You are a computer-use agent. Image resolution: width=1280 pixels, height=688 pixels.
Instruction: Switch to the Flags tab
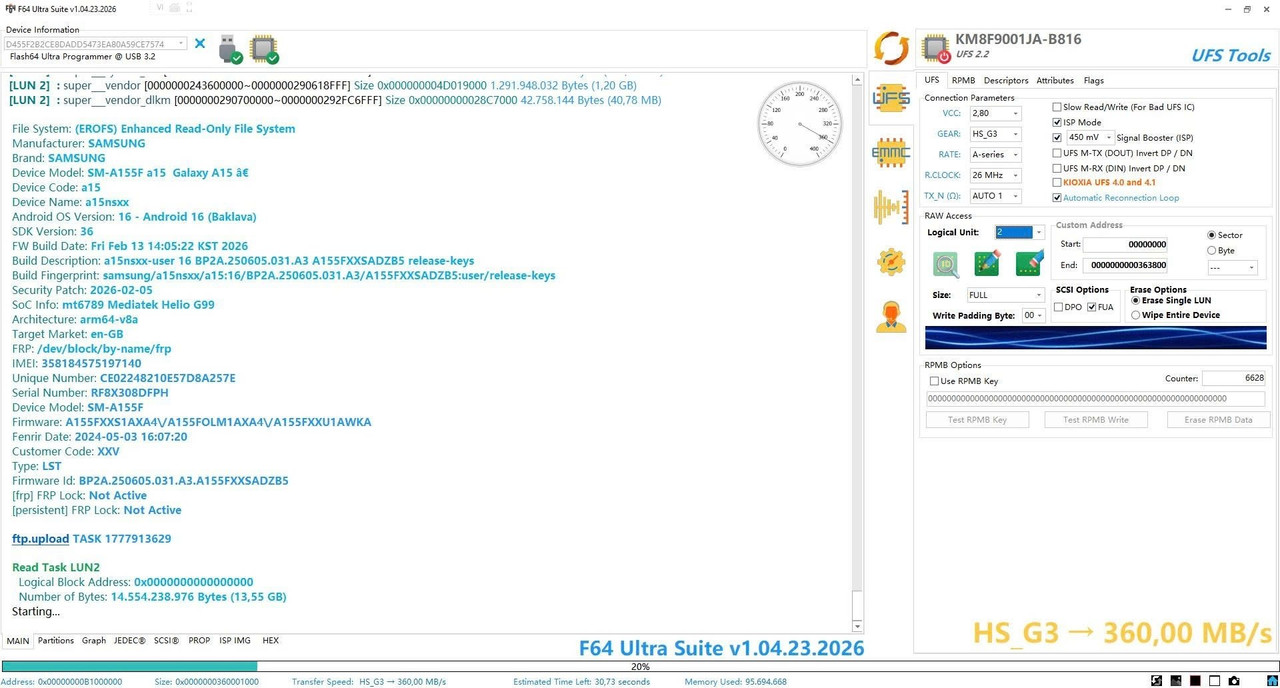coord(1093,80)
